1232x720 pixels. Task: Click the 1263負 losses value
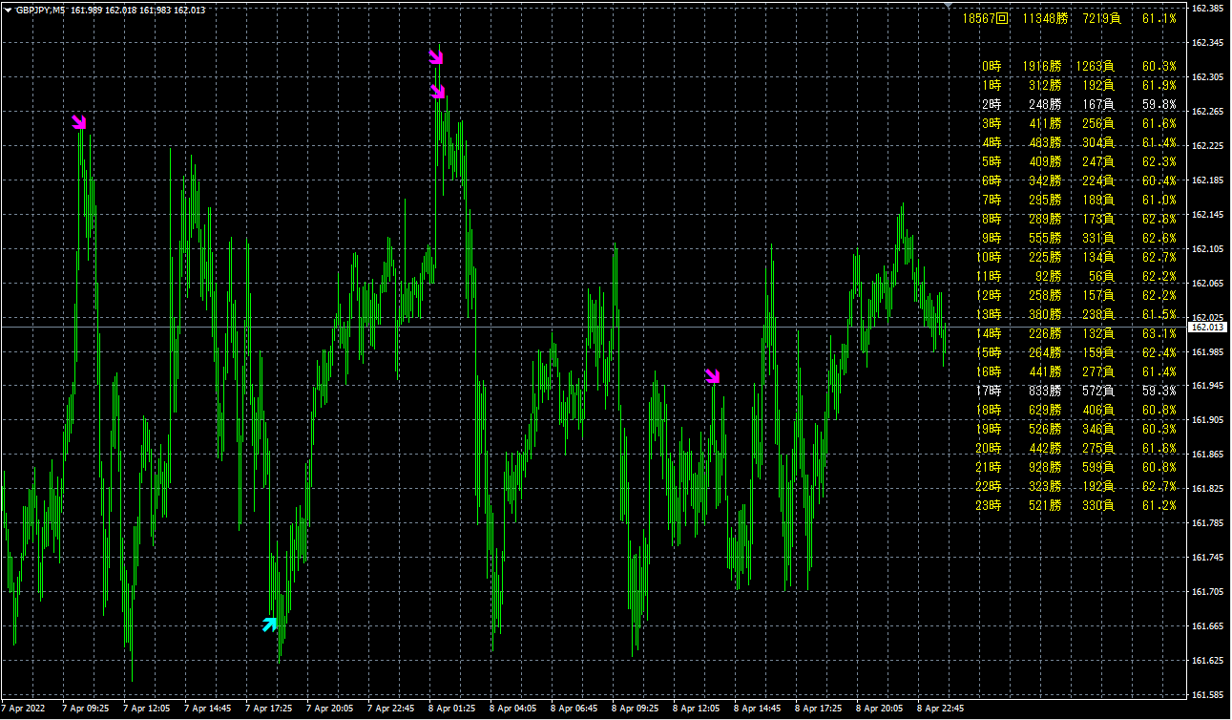[1095, 66]
